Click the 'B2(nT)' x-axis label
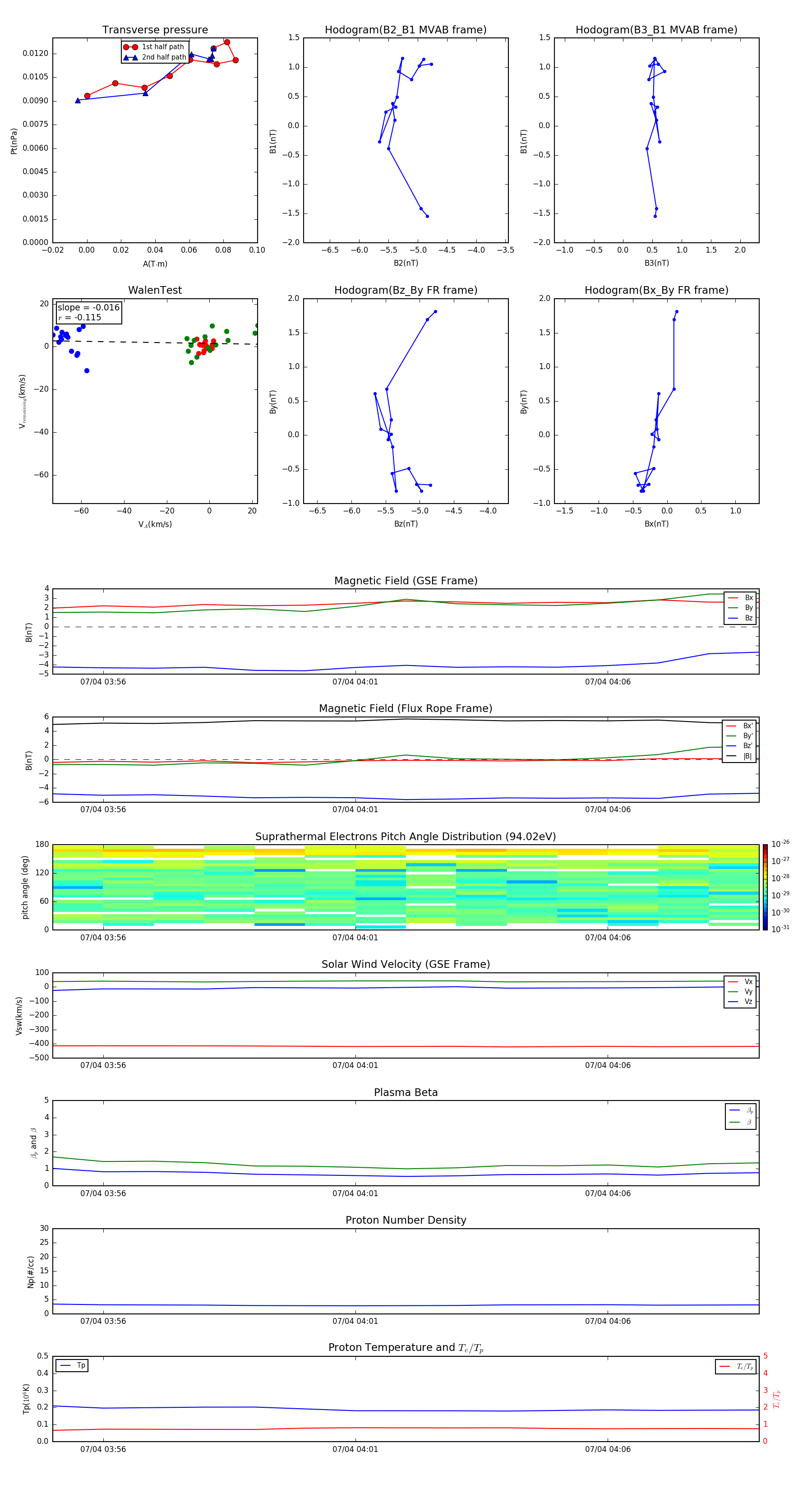Image resolution: width=812 pixels, height=1489 pixels. click(406, 263)
